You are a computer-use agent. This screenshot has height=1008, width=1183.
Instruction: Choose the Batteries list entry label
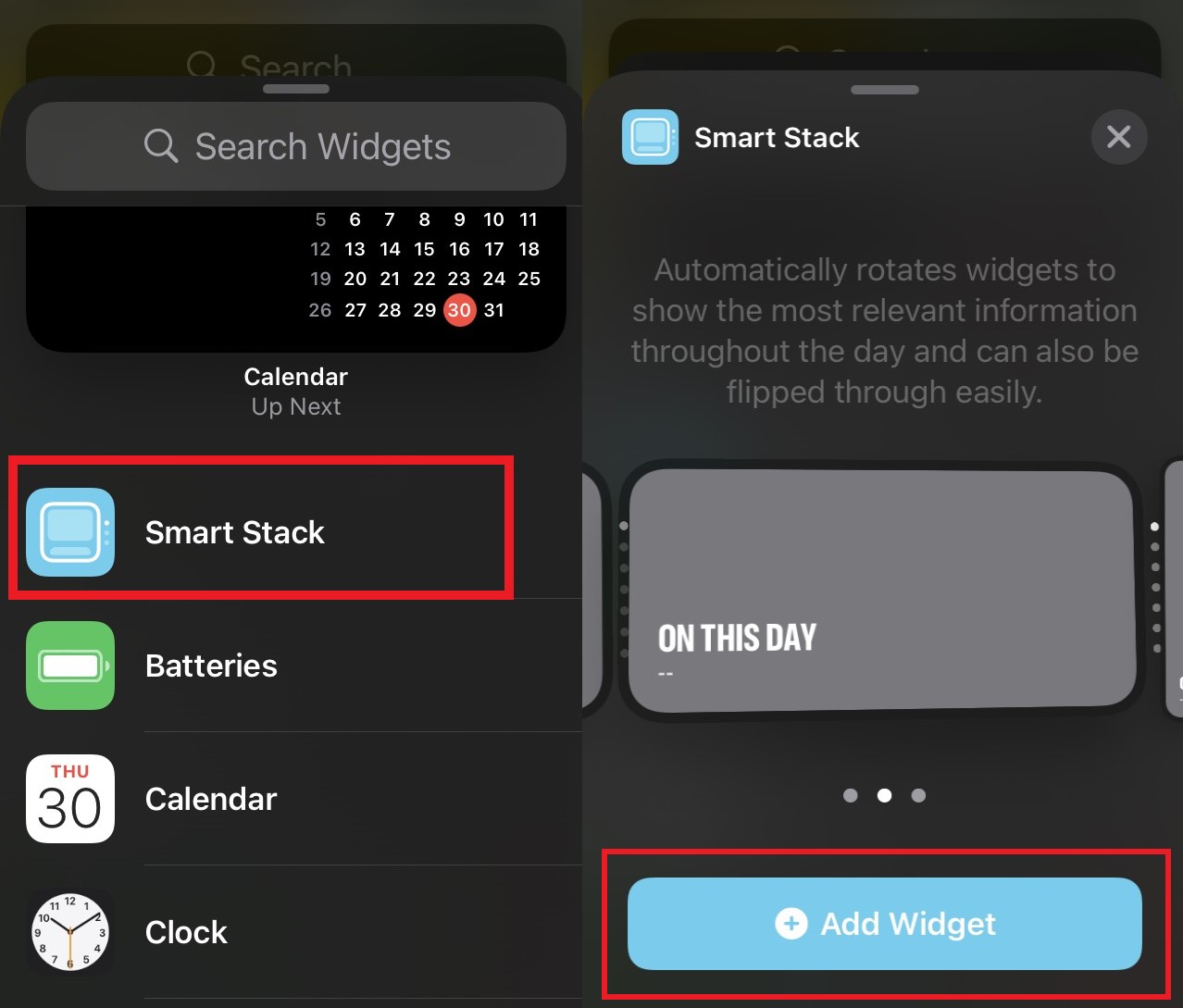tap(211, 666)
